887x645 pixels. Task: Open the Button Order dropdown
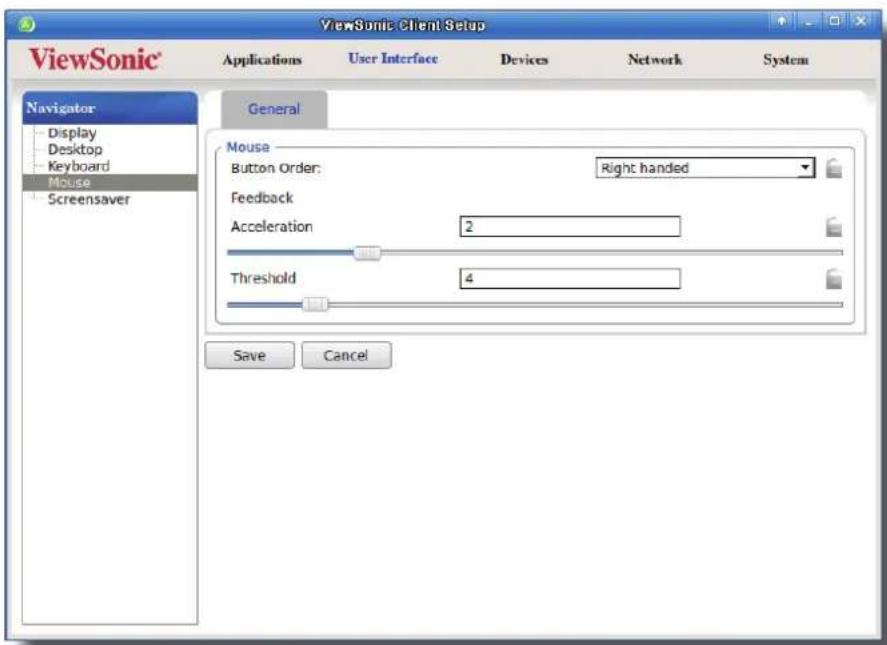[705, 168]
